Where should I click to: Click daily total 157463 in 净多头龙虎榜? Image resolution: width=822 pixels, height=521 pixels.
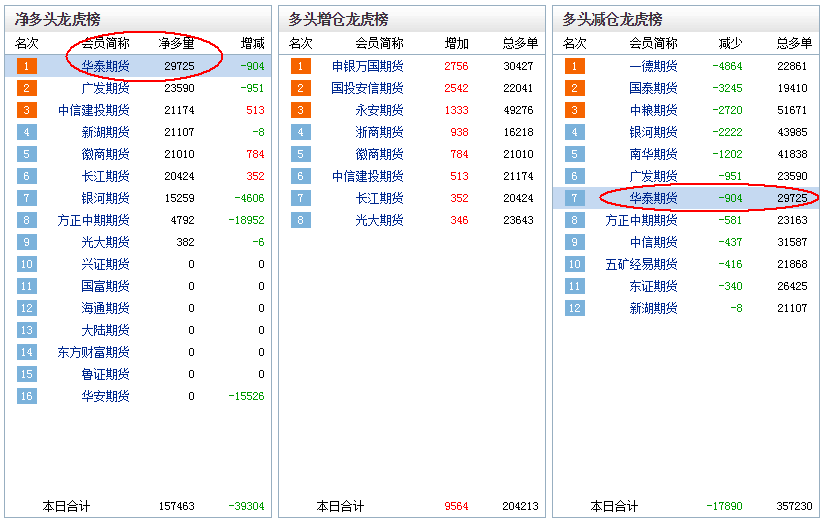[177, 506]
